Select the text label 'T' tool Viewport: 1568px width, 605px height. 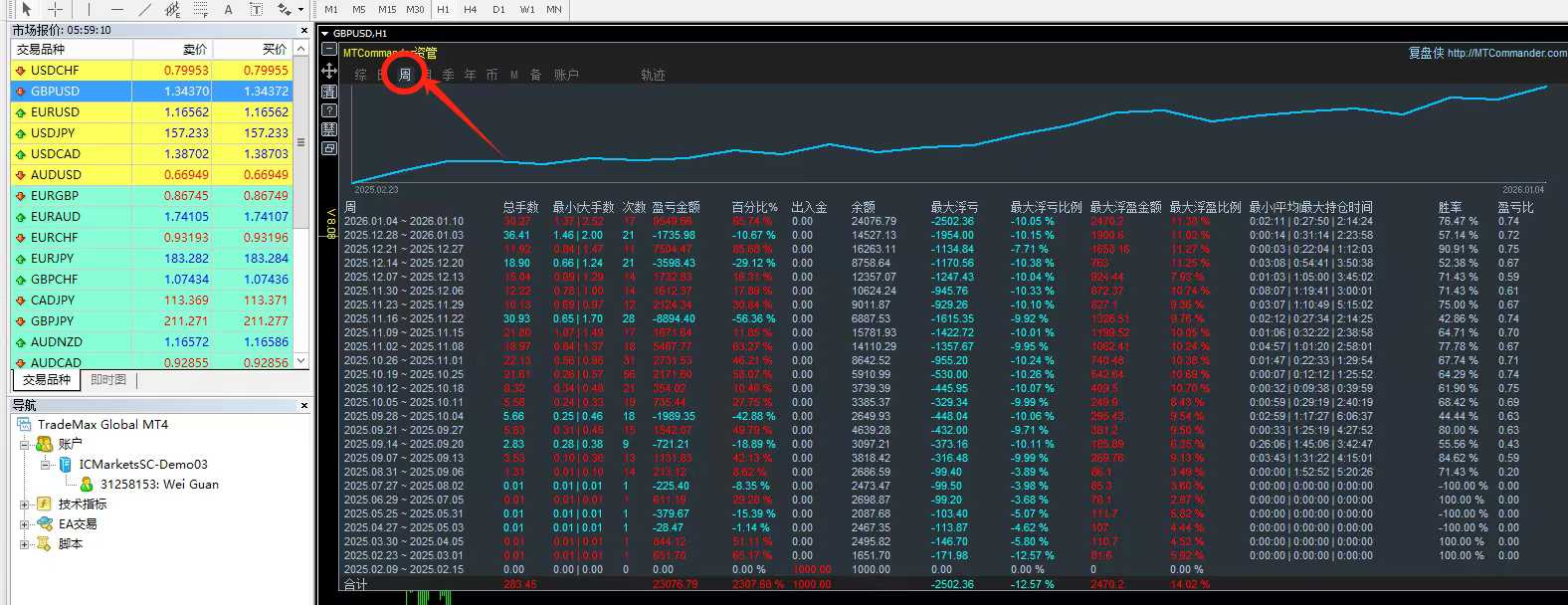tap(256, 9)
